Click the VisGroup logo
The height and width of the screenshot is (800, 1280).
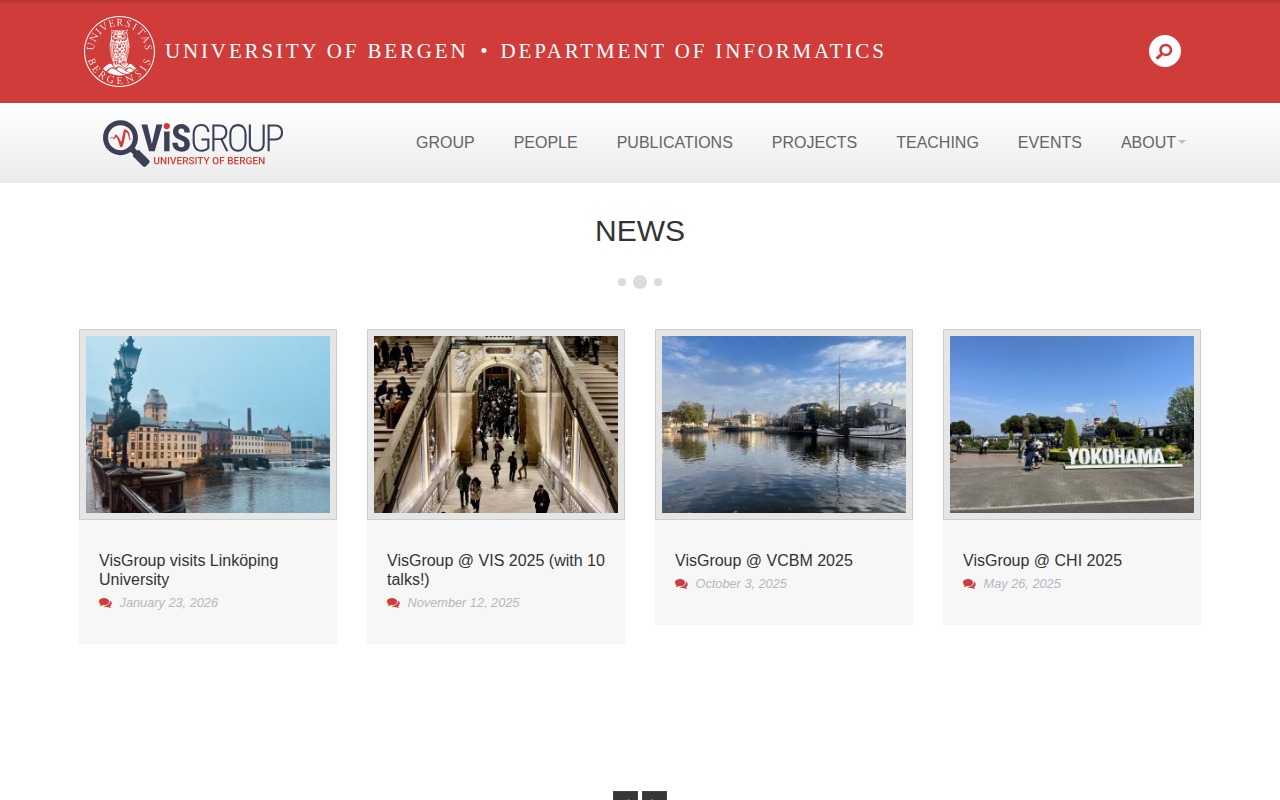[193, 143]
